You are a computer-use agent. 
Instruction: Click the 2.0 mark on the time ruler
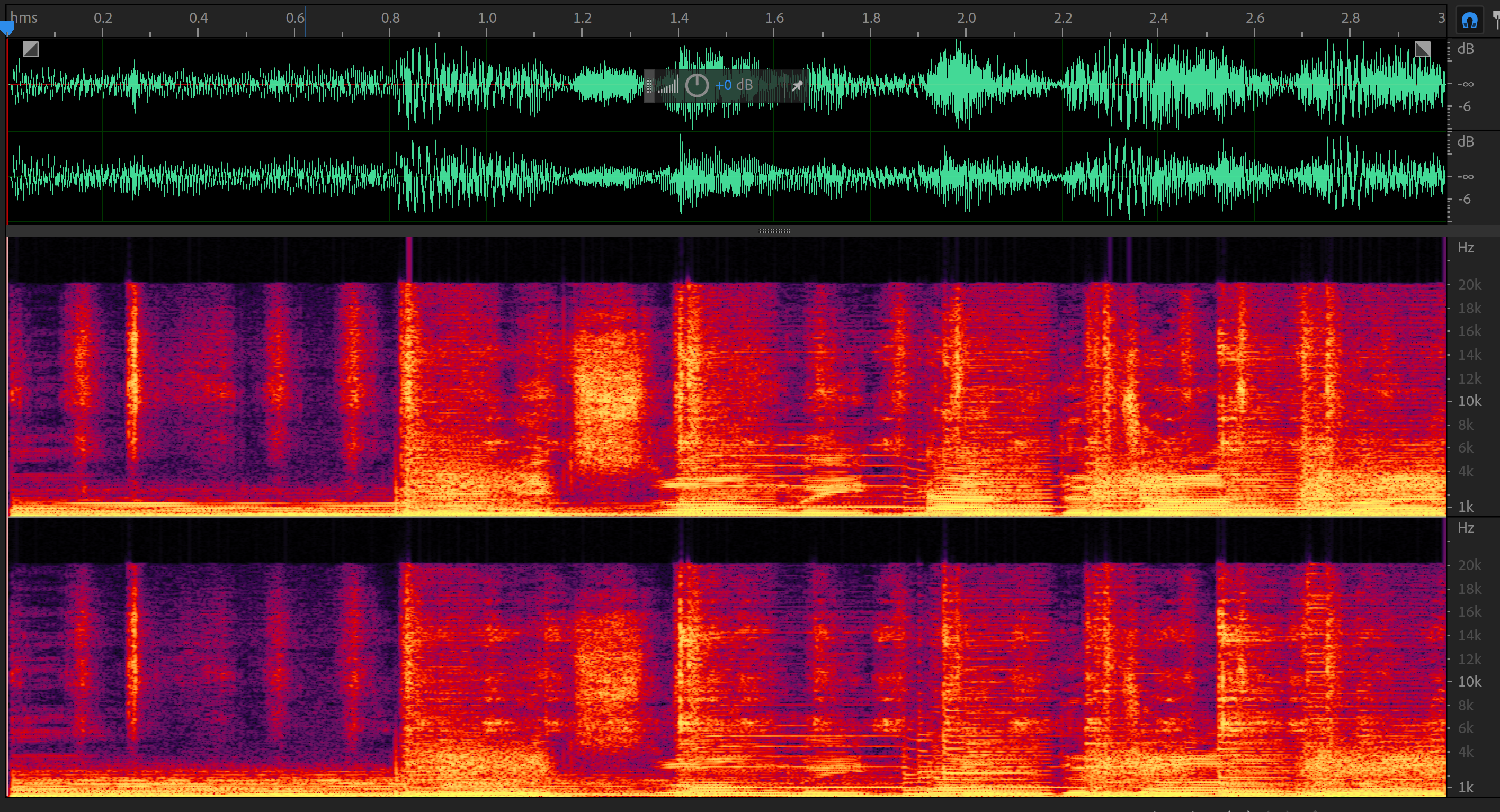click(966, 18)
